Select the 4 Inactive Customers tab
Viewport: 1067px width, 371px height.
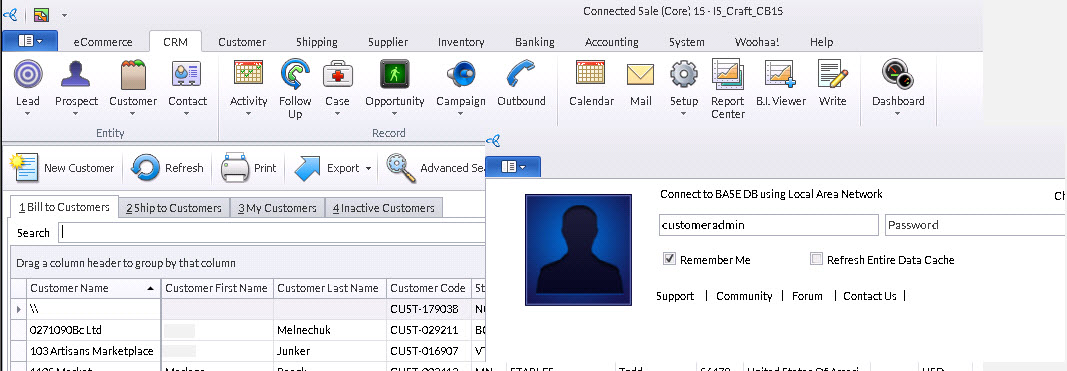(383, 208)
